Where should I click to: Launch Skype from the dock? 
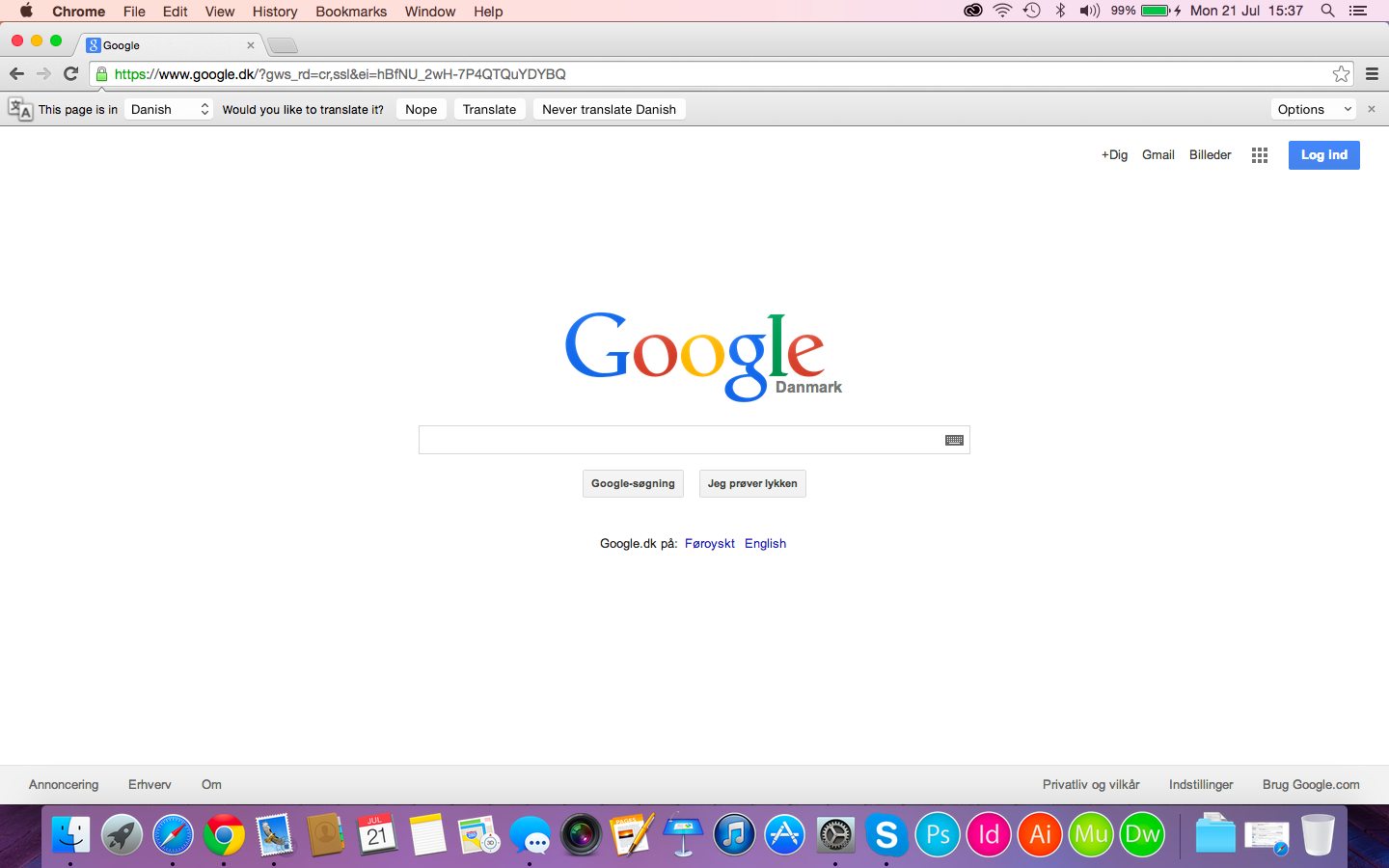[x=886, y=835]
